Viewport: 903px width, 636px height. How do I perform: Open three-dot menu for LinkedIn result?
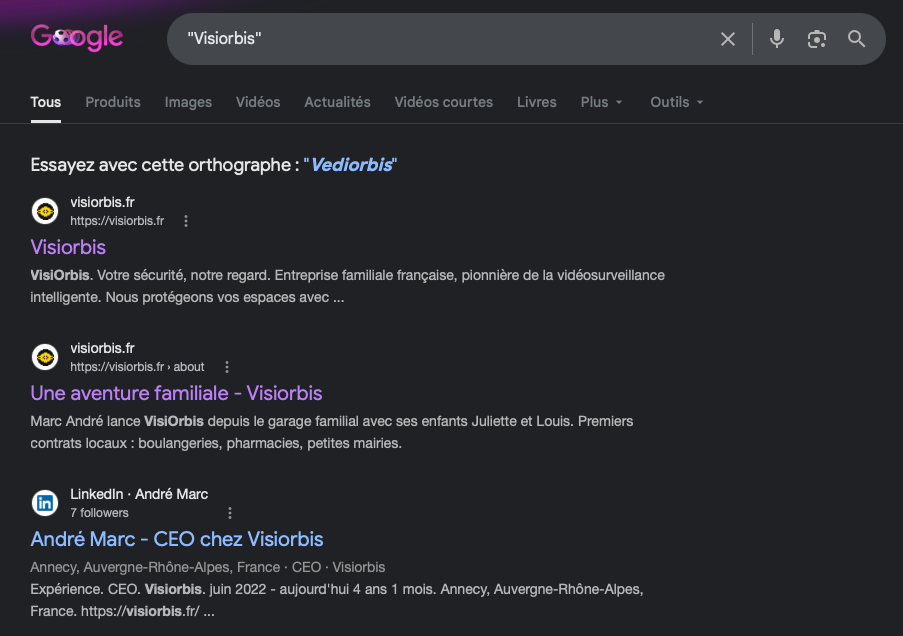230,513
